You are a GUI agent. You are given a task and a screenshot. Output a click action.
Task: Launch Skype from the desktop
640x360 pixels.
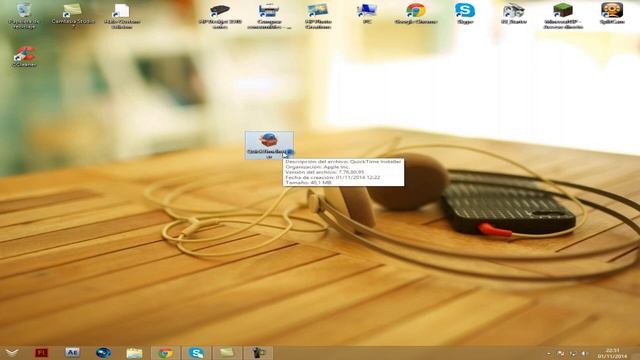[x=465, y=13]
